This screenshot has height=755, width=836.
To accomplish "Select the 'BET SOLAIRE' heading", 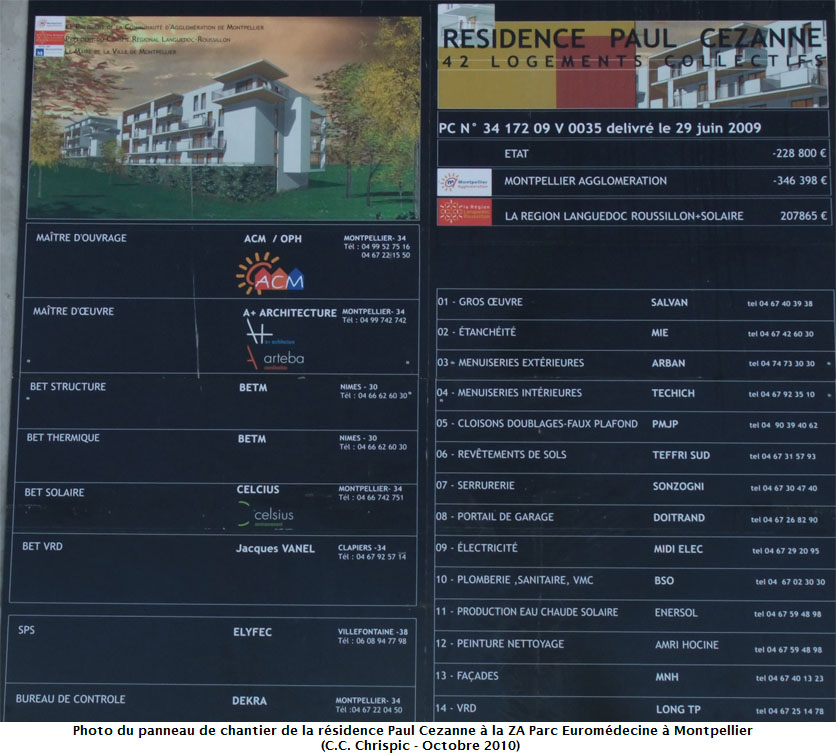I will tap(54, 492).
